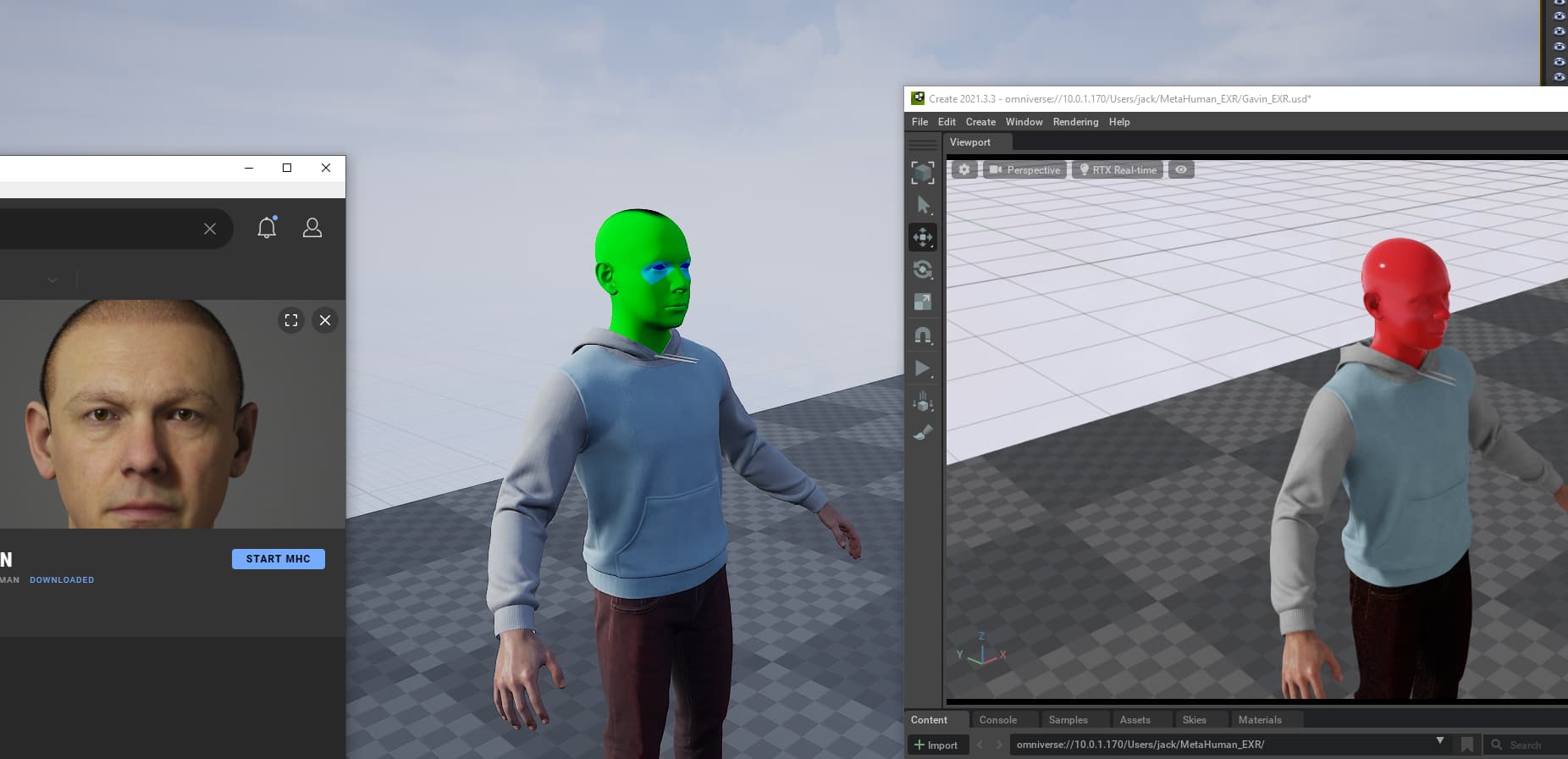The height and width of the screenshot is (759, 1568).
Task: Open viewport settings gear
Action: point(964,169)
